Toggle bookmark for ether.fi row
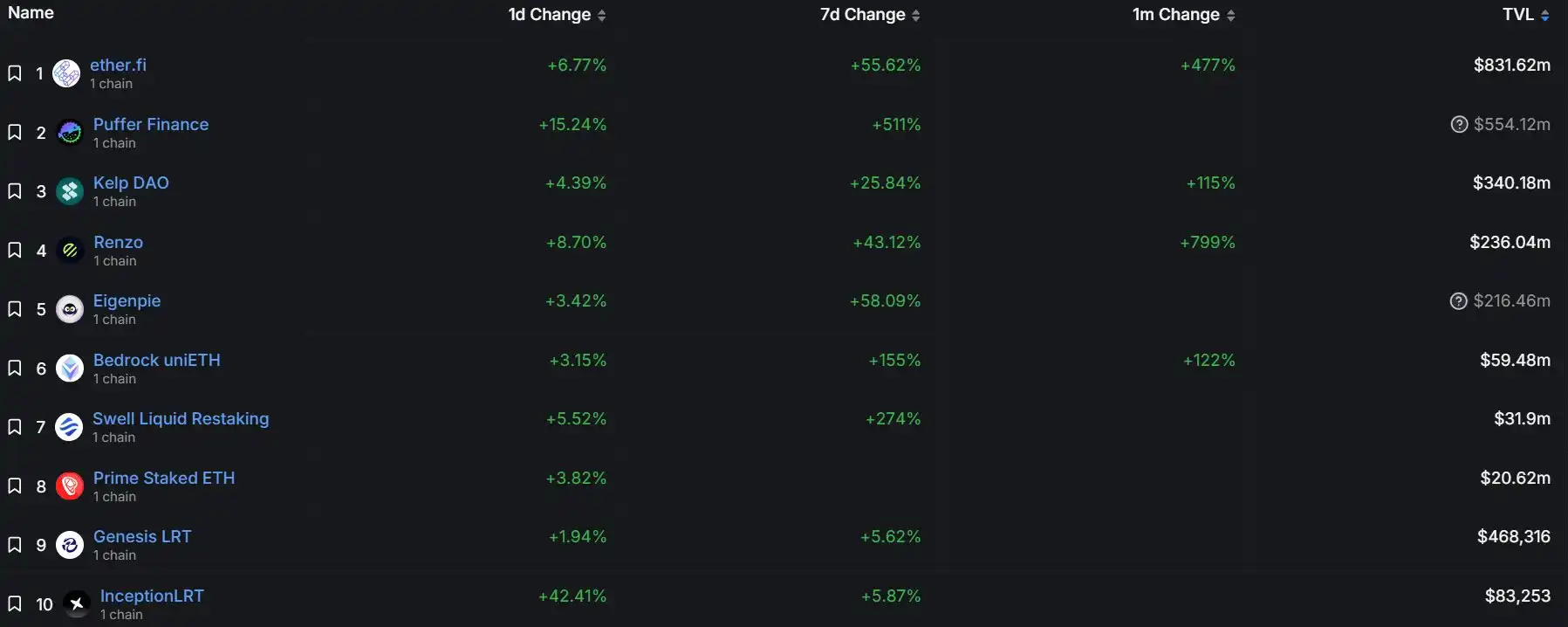The height and width of the screenshot is (627, 1568). click(15, 73)
